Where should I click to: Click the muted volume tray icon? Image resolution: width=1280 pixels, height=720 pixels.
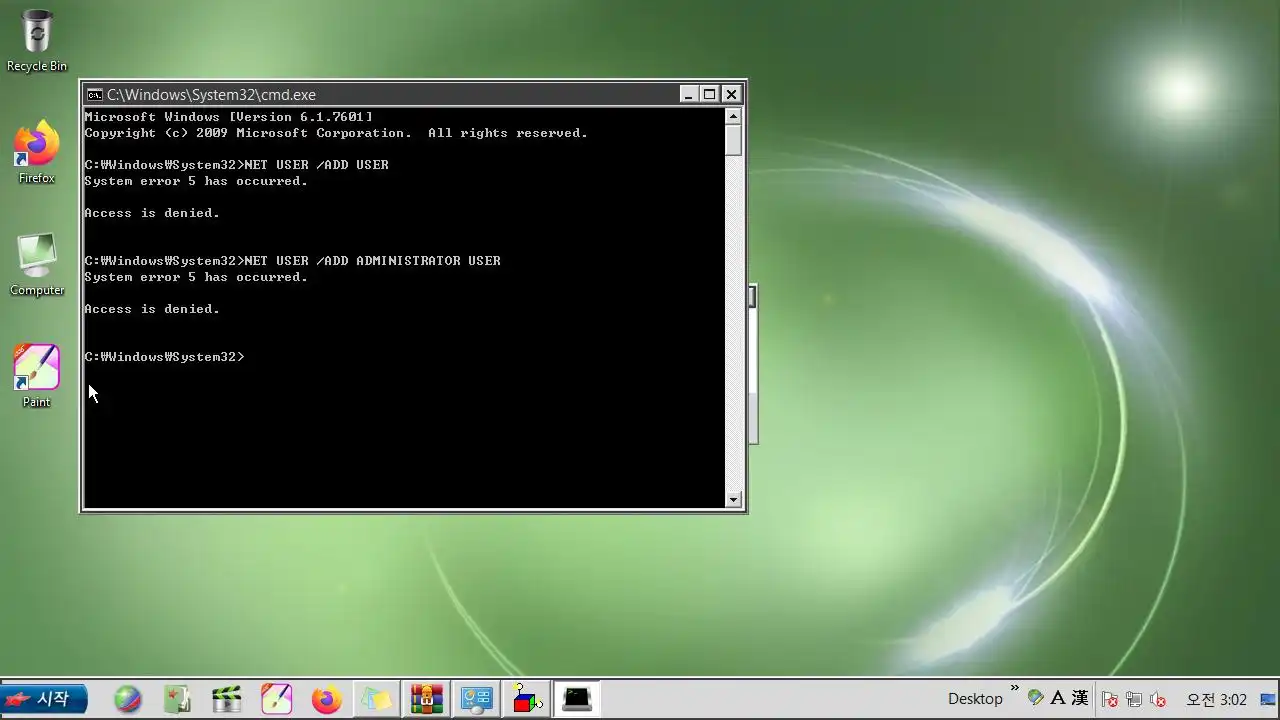click(1158, 699)
